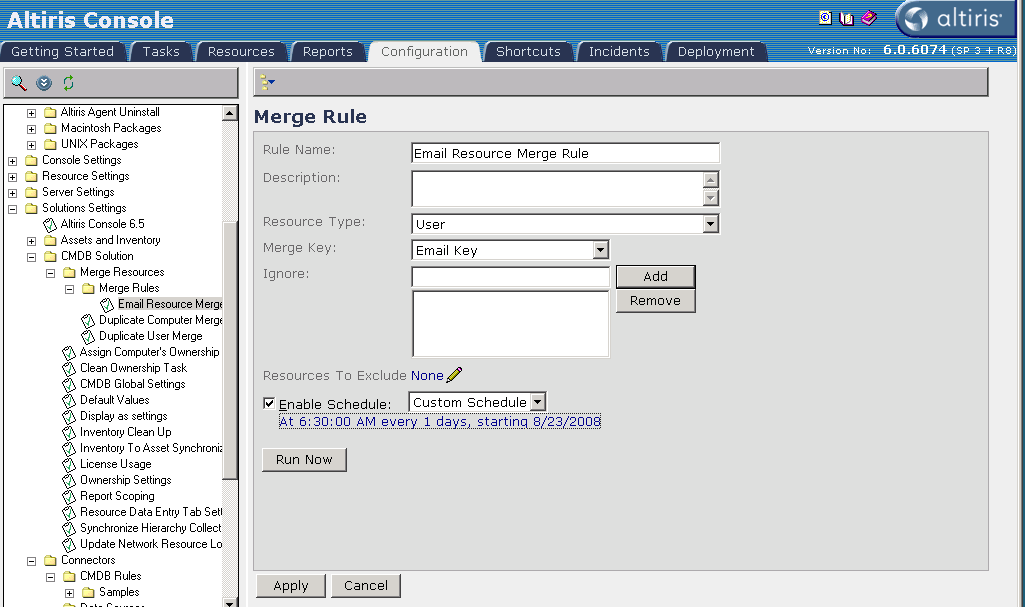
Task: Open the Custom Schedule dropdown
Action: (537, 402)
